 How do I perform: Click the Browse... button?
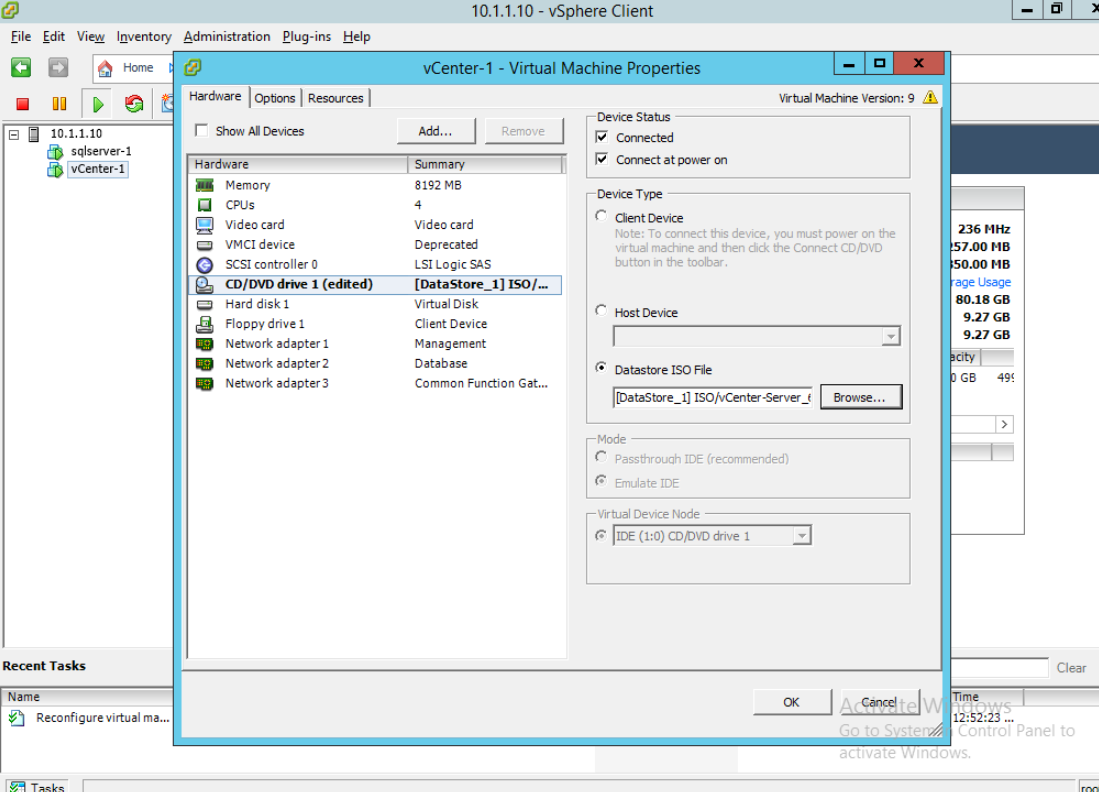[x=860, y=397]
